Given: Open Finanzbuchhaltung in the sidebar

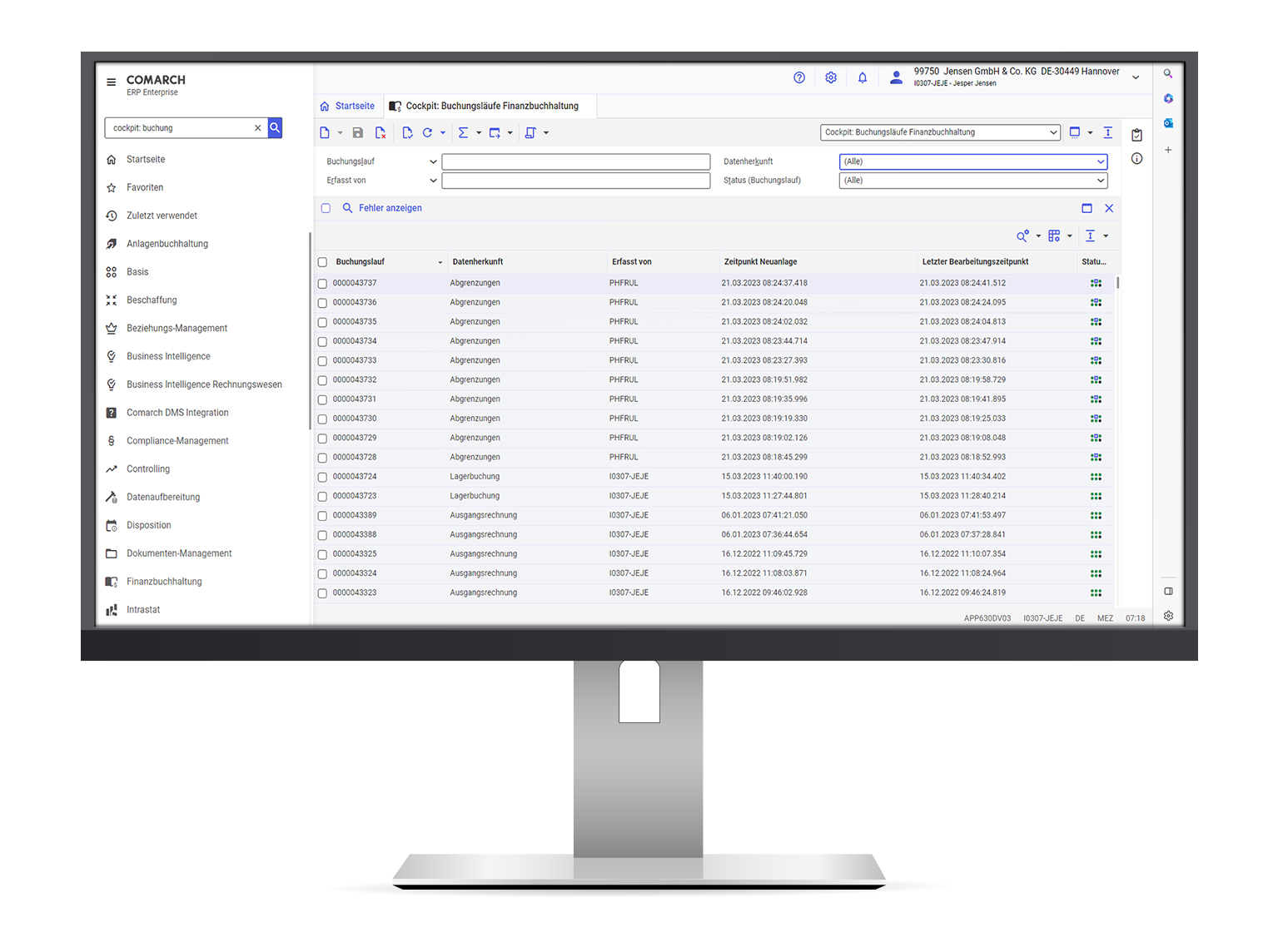Looking at the screenshot, I should point(164,583).
